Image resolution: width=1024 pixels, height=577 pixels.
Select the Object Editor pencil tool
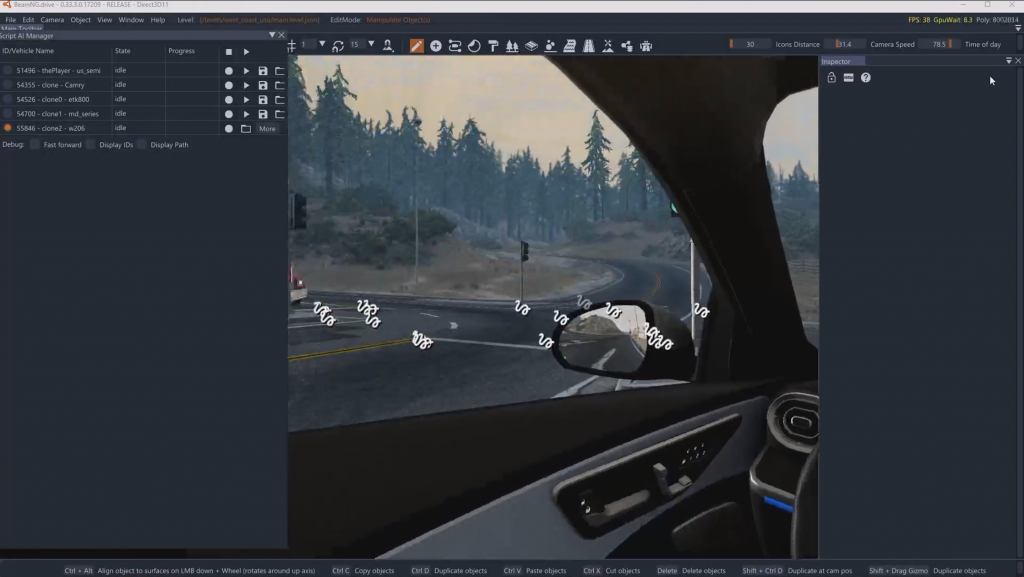point(417,44)
